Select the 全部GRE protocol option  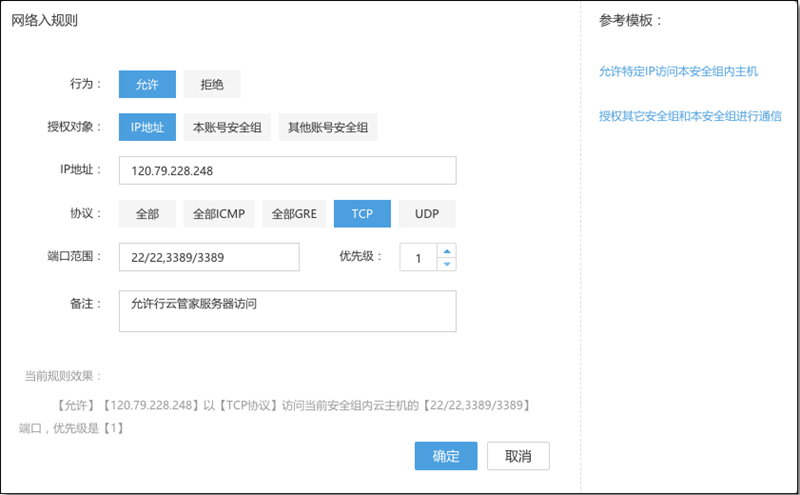[294, 214]
